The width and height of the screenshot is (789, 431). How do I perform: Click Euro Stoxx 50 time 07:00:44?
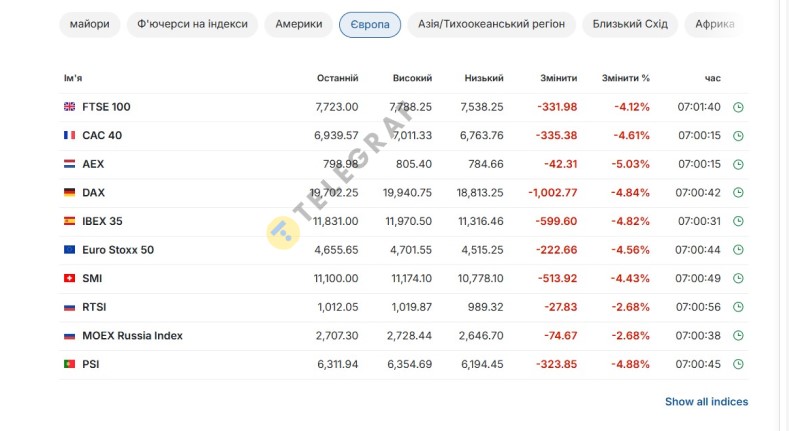[698, 250]
